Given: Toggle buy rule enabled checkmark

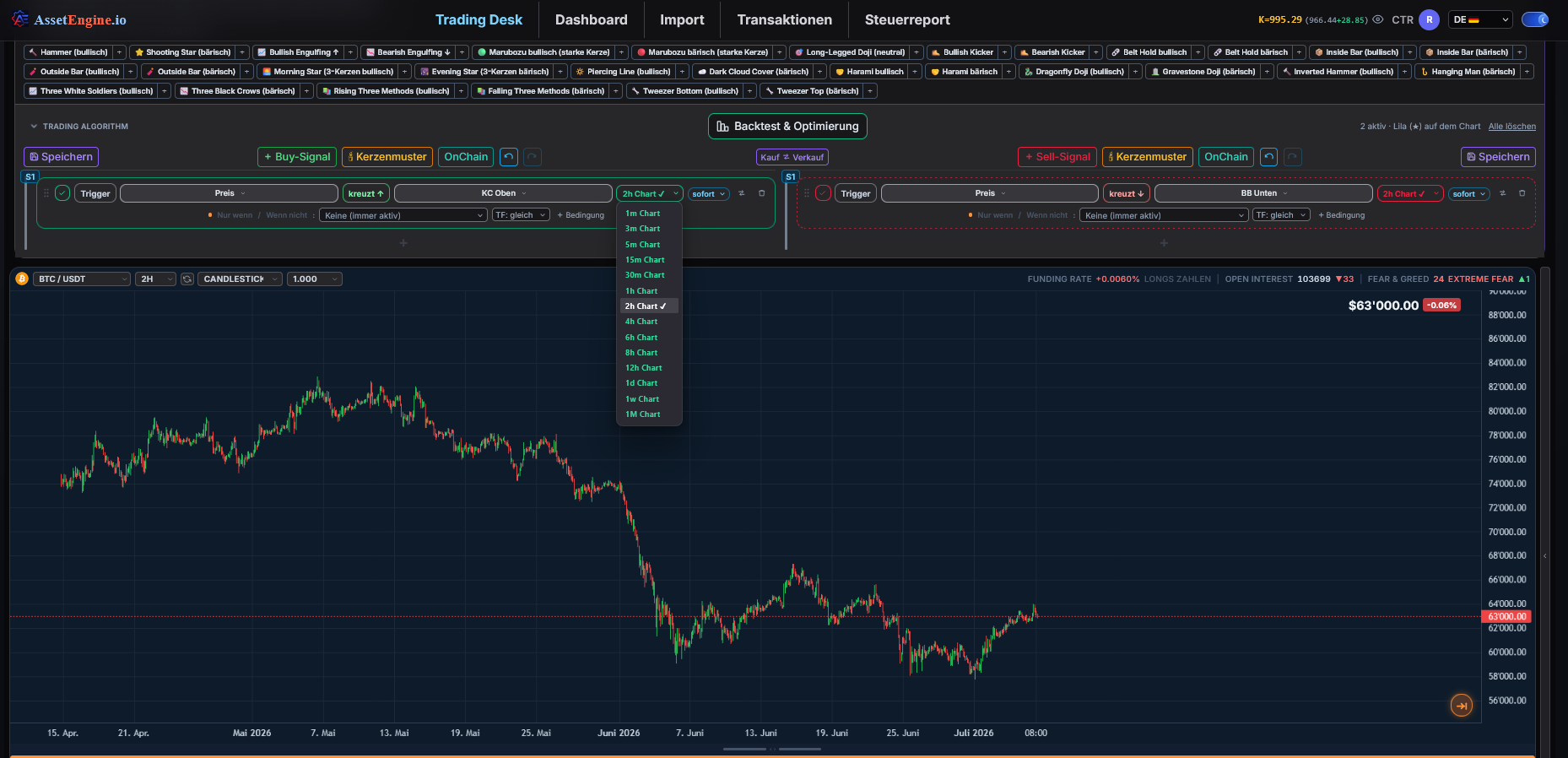Looking at the screenshot, I should click(x=62, y=193).
